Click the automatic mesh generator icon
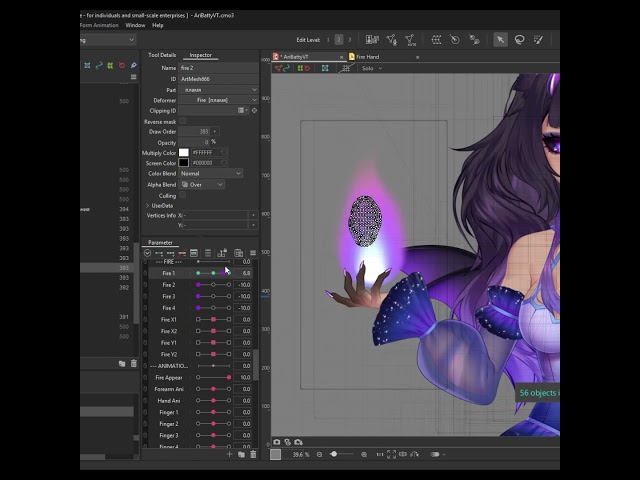640x480 pixels. tap(410, 40)
